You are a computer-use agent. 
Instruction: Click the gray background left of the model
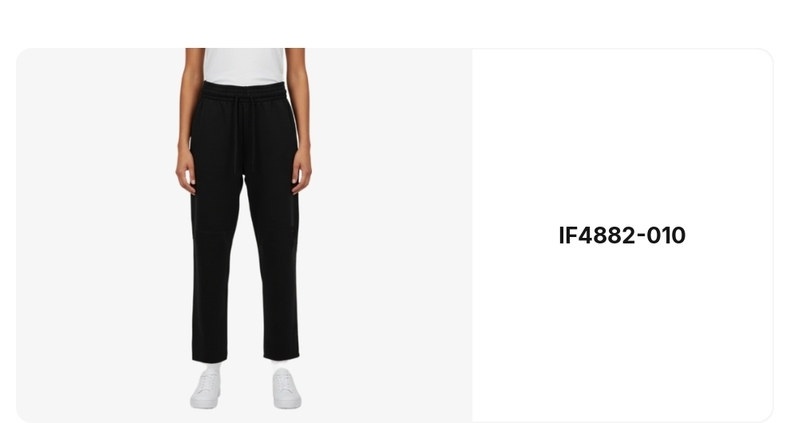coord(96,235)
